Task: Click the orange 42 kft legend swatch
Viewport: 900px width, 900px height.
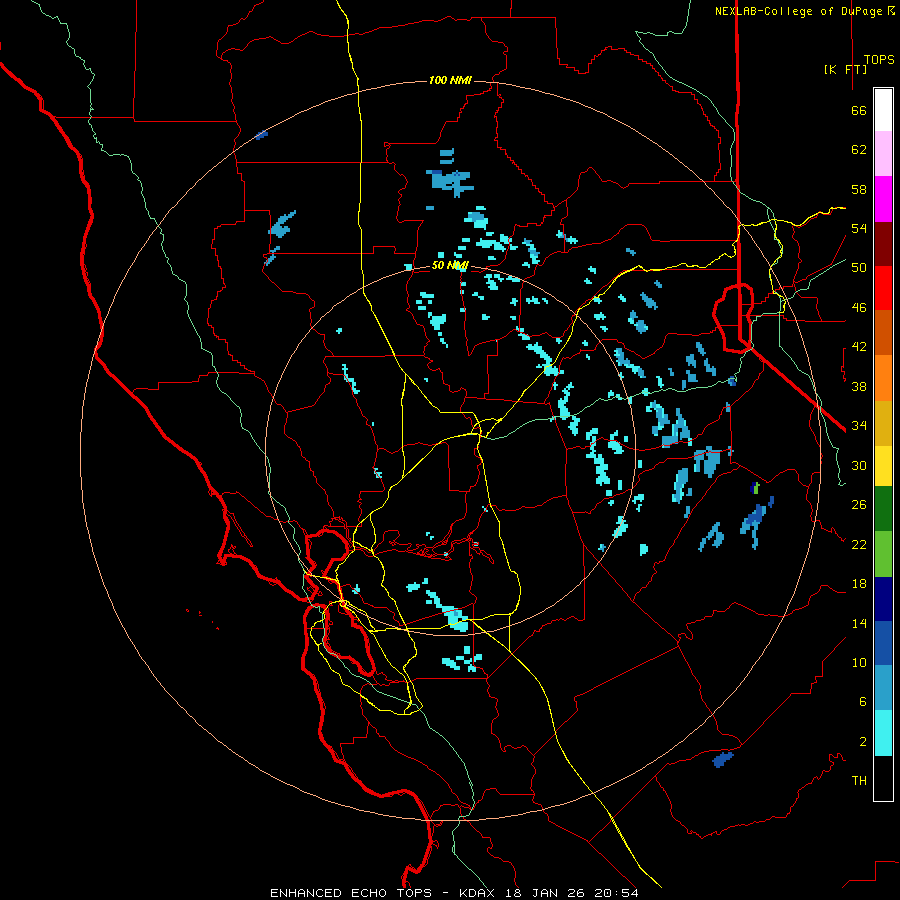Action: (x=883, y=378)
